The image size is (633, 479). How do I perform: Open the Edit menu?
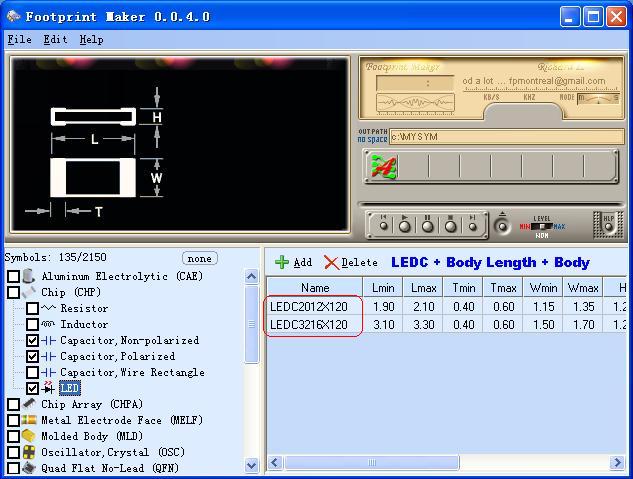point(55,39)
